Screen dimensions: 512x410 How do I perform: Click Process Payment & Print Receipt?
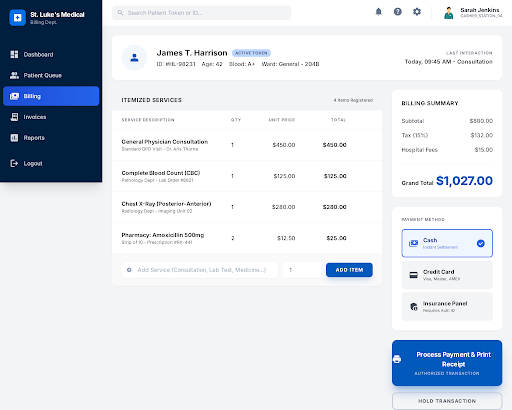pyautogui.click(x=447, y=363)
